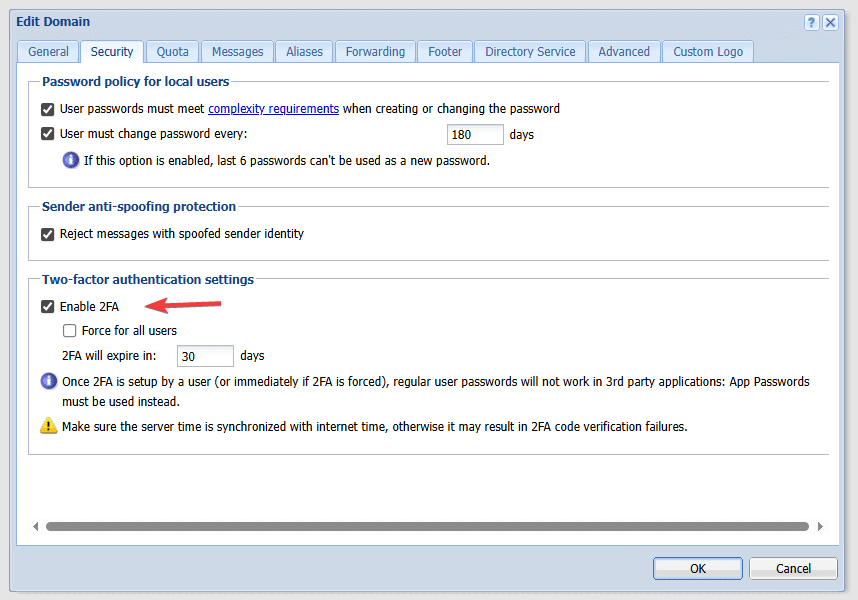
Task: Uncheck the Enable 2FA checkbox
Action: click(48, 307)
